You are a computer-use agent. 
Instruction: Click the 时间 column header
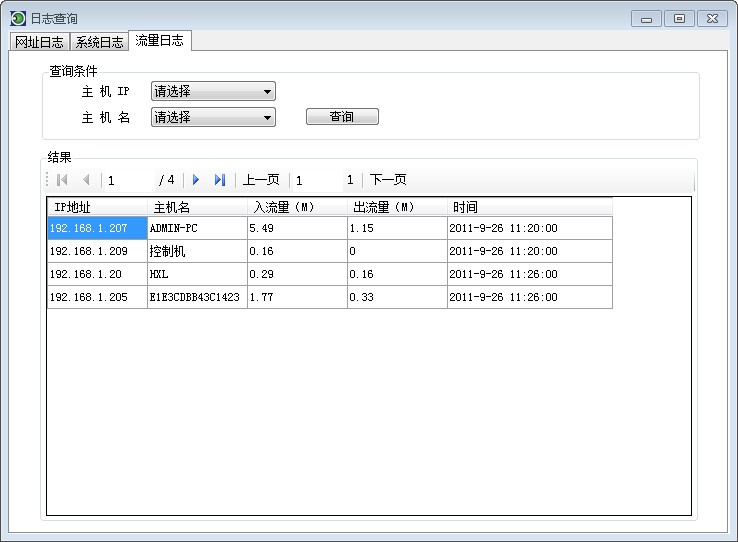pos(529,207)
